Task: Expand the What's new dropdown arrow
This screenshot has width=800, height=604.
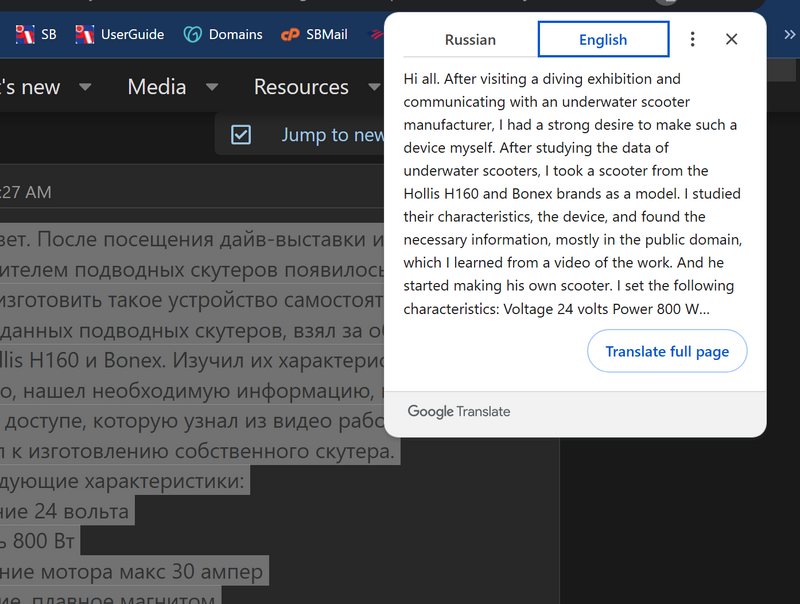Action: coord(85,87)
